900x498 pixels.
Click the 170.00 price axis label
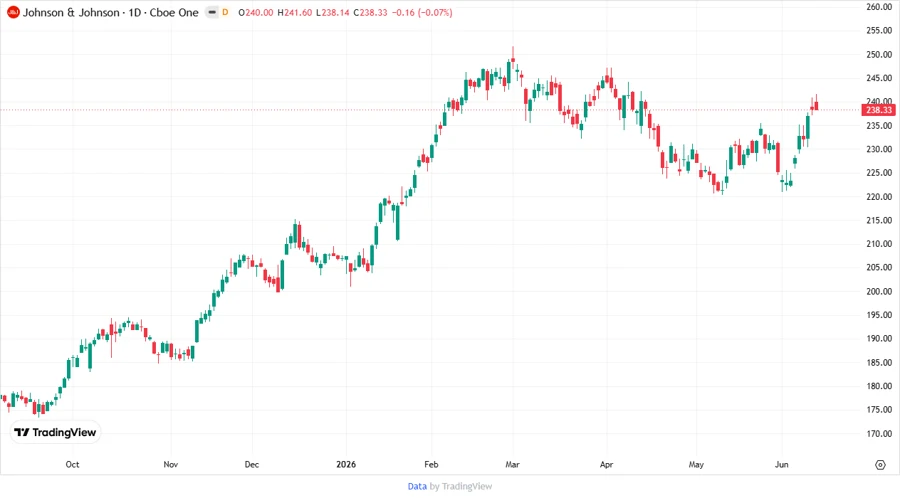tap(879, 434)
